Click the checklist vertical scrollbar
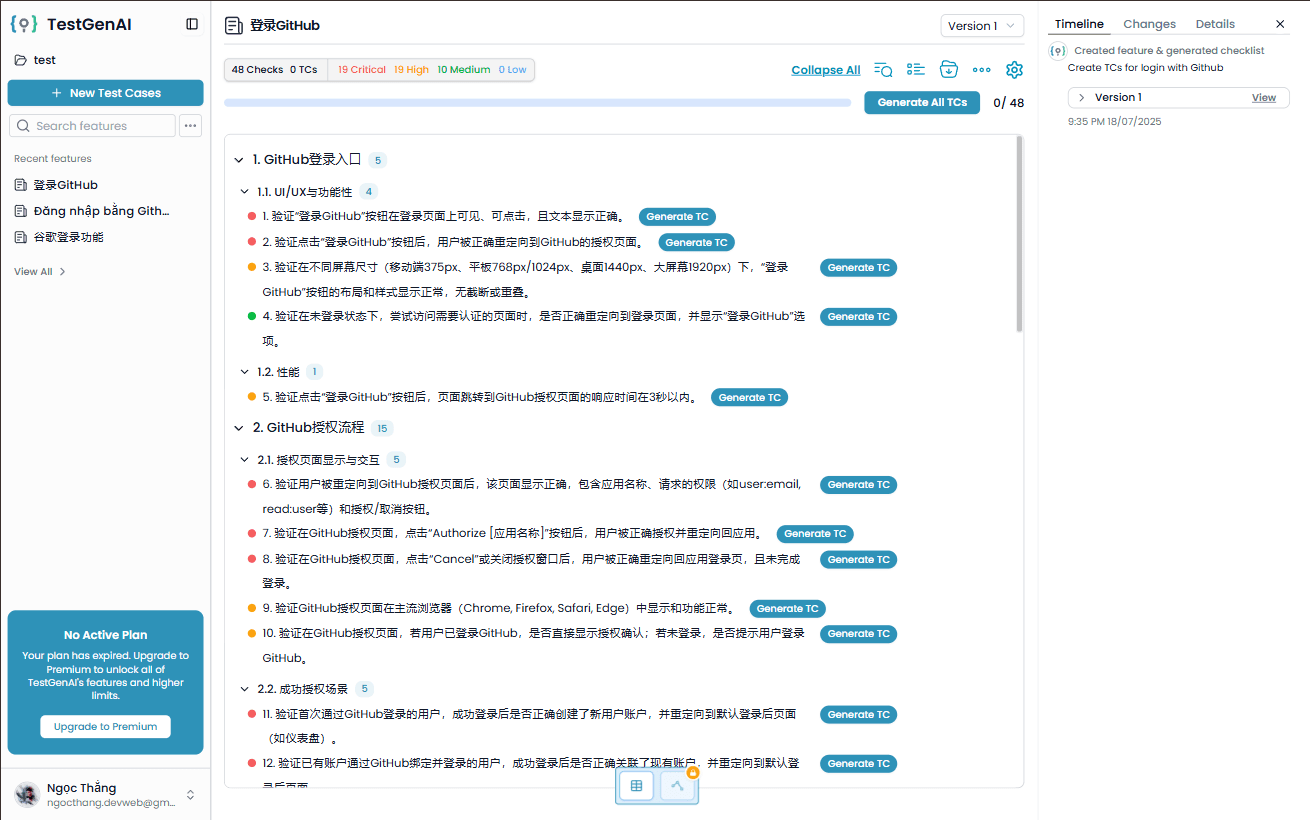Screen dimensions: 1310x820 1019,234
